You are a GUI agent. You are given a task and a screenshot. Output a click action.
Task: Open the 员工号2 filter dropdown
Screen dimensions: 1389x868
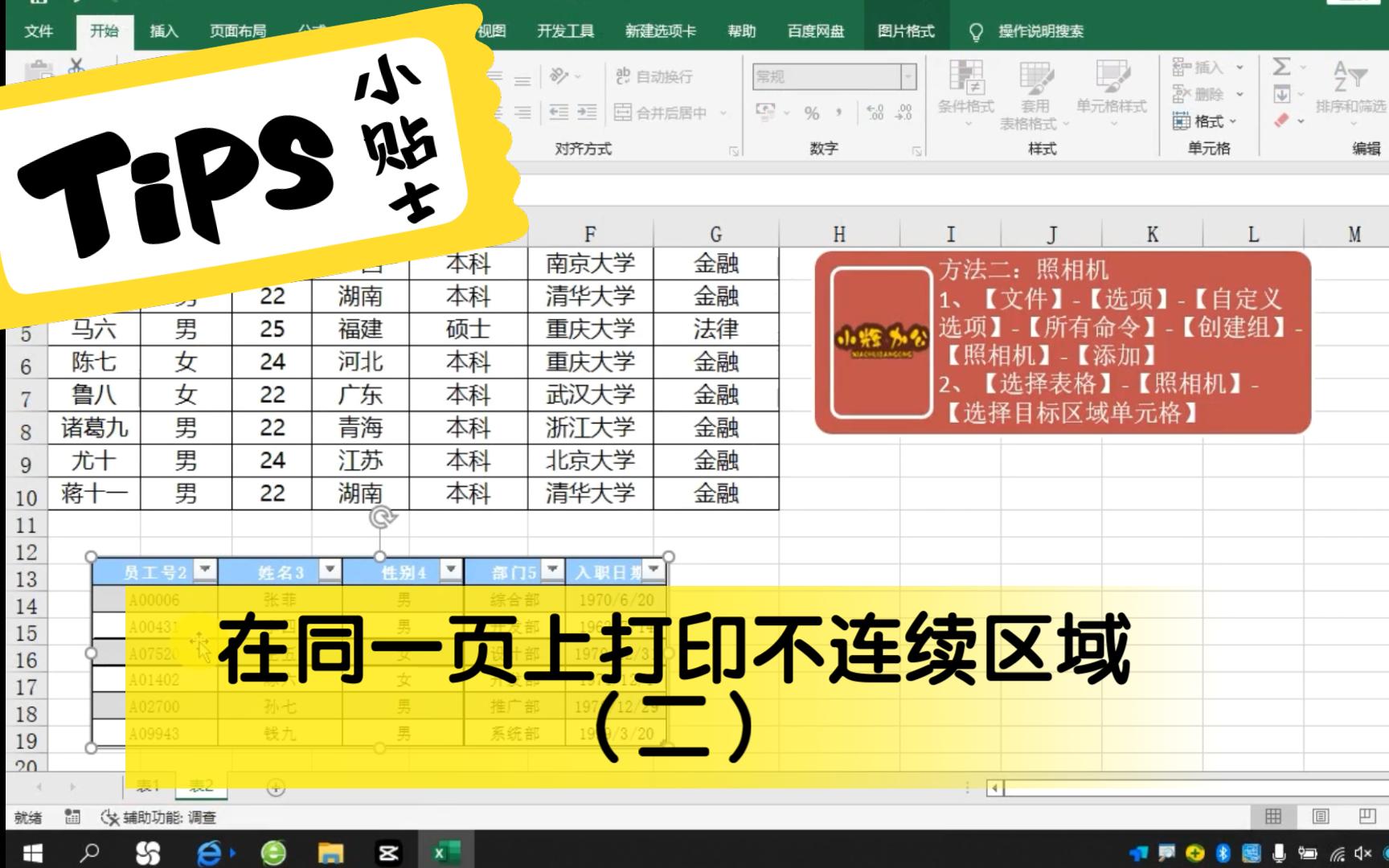(x=206, y=570)
